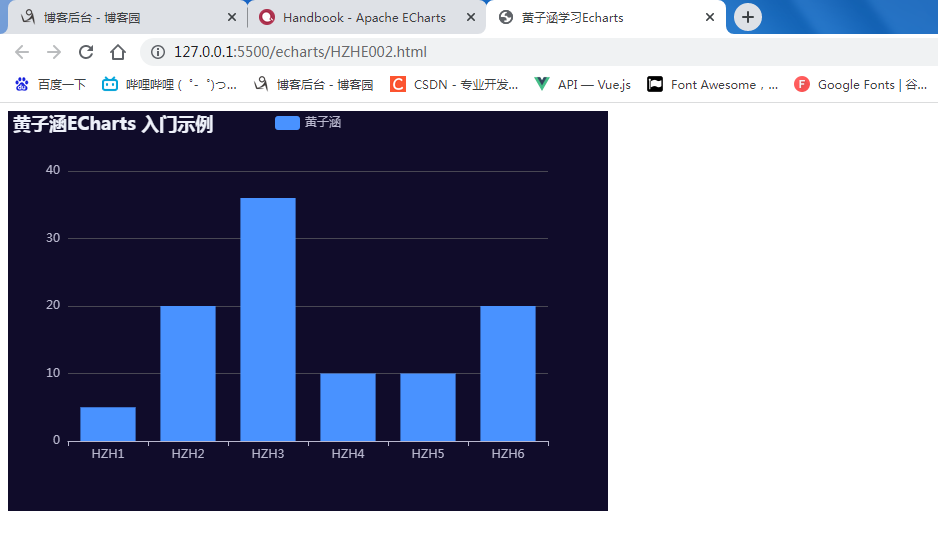Open the 百度一下 bookmark
Viewport: 938px width, 540px height.
[51, 85]
